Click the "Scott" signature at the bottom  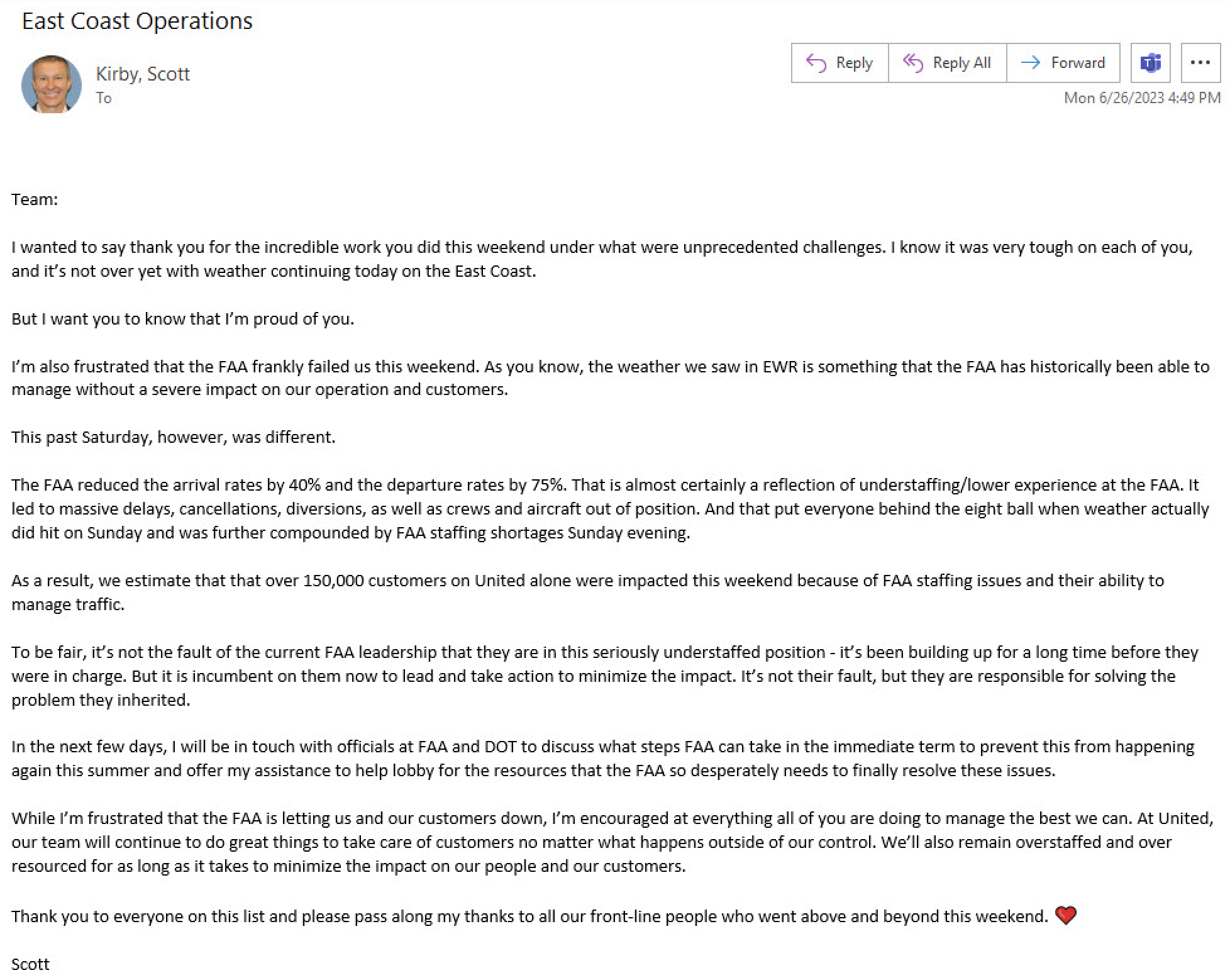point(30,964)
